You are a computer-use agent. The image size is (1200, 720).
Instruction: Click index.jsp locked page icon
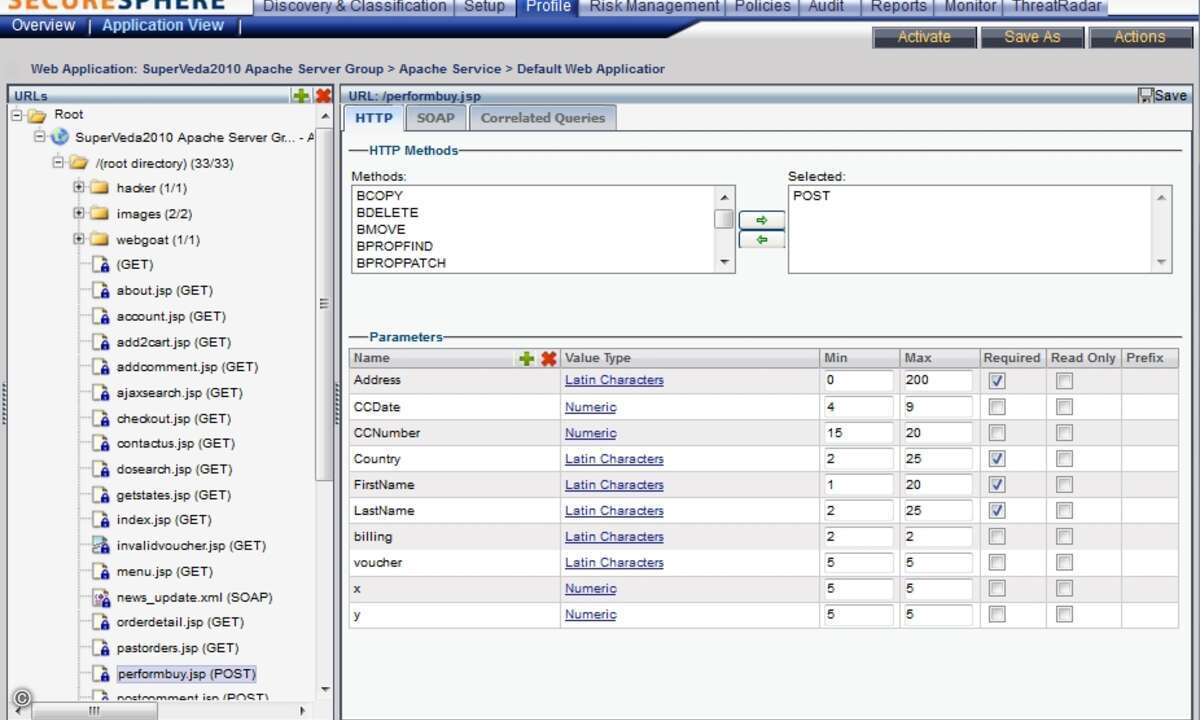(101, 520)
